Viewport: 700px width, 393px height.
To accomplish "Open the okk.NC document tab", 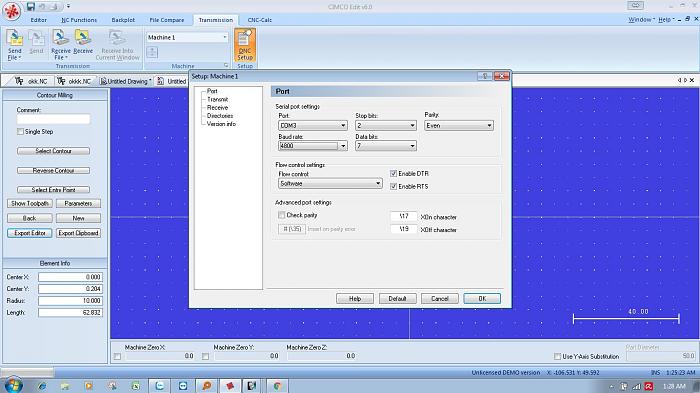I will 31,81.
